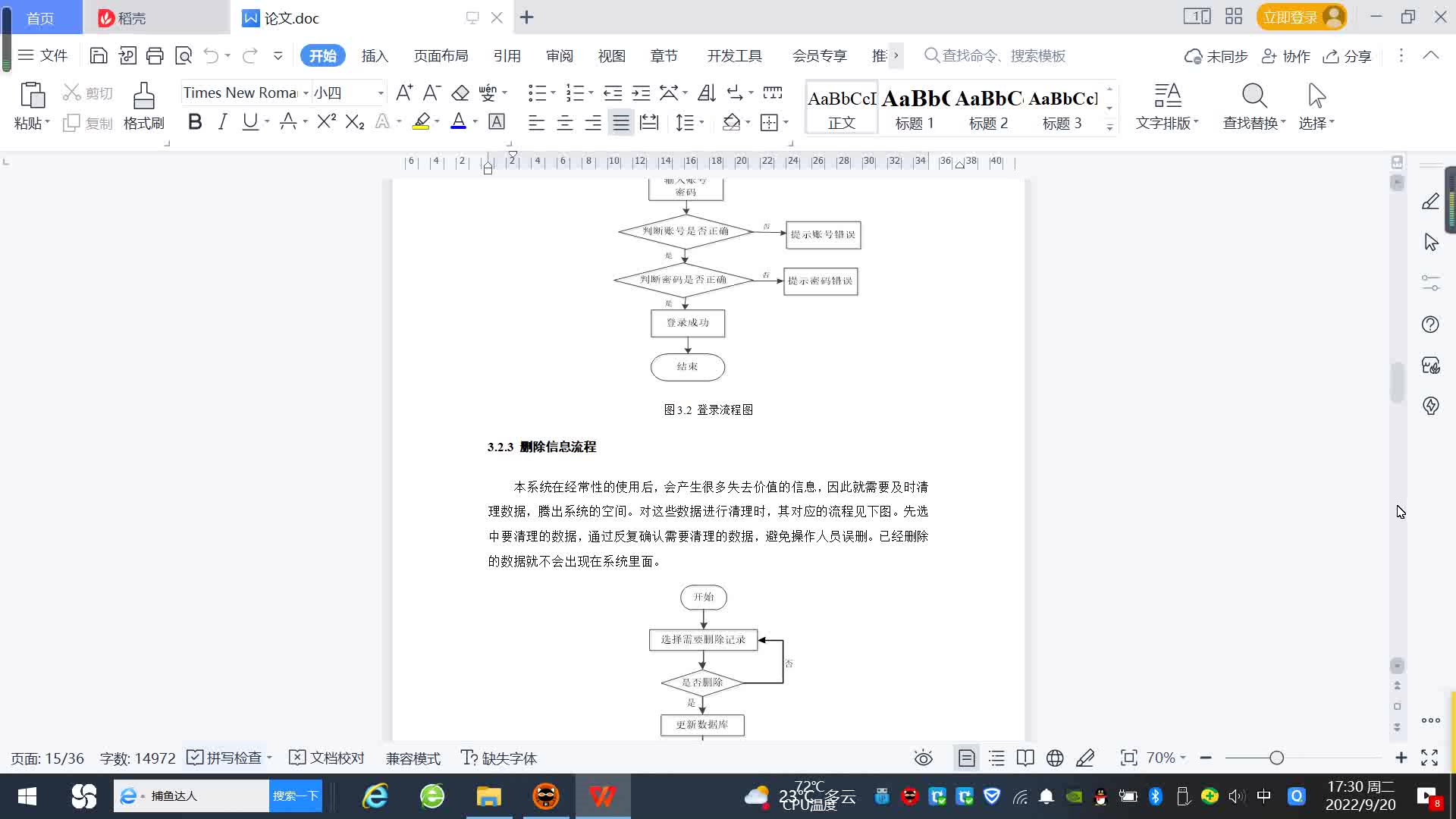Click the superscript X² icon
The image size is (1456, 819).
326,121
